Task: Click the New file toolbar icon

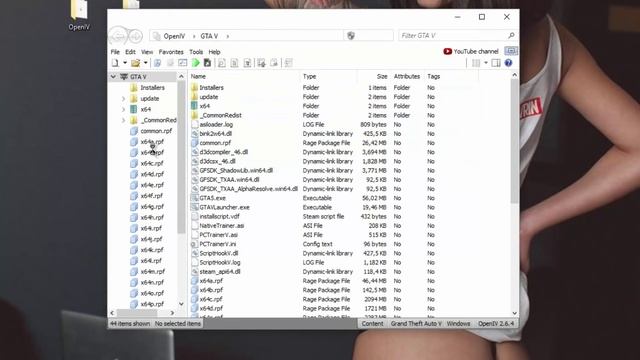Action: coord(116,63)
